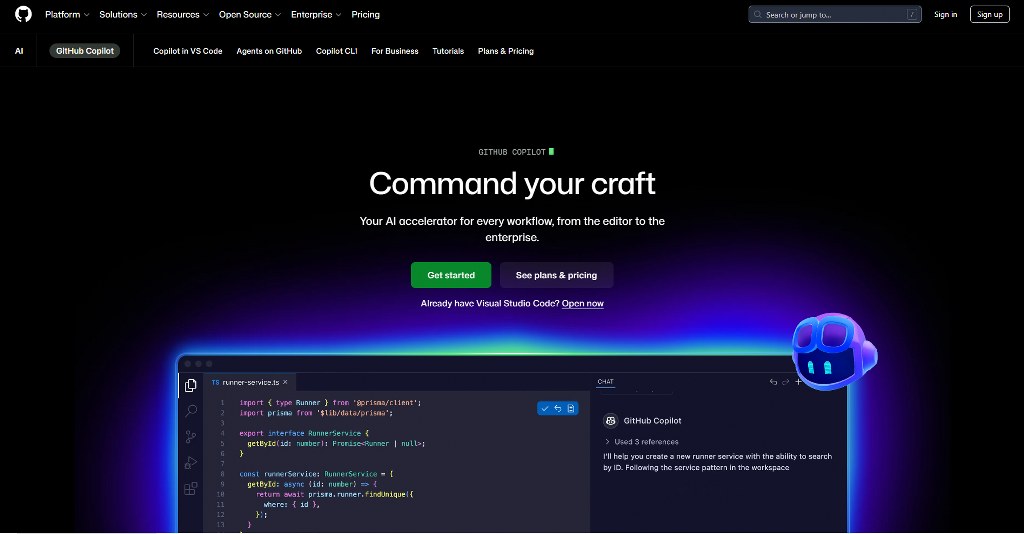Open Search icon in editor sidebar

[x=191, y=411]
